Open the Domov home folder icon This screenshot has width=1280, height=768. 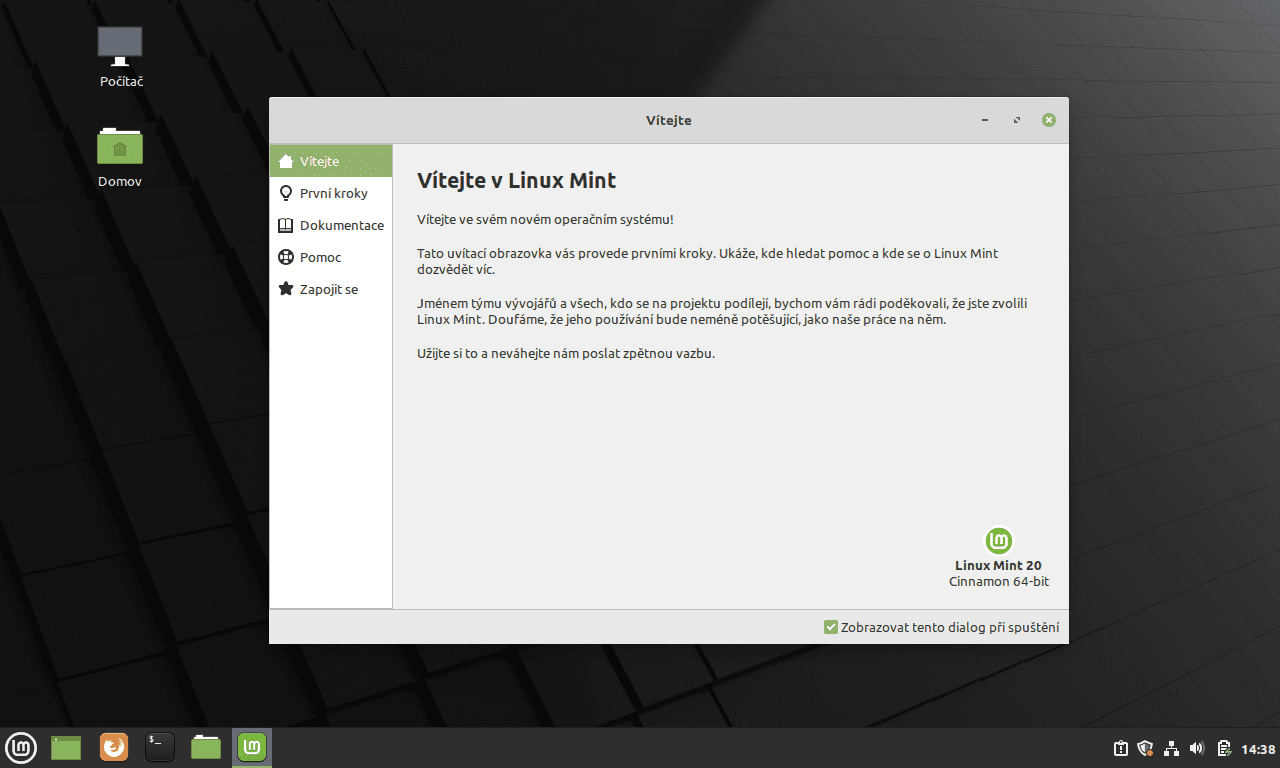120,150
